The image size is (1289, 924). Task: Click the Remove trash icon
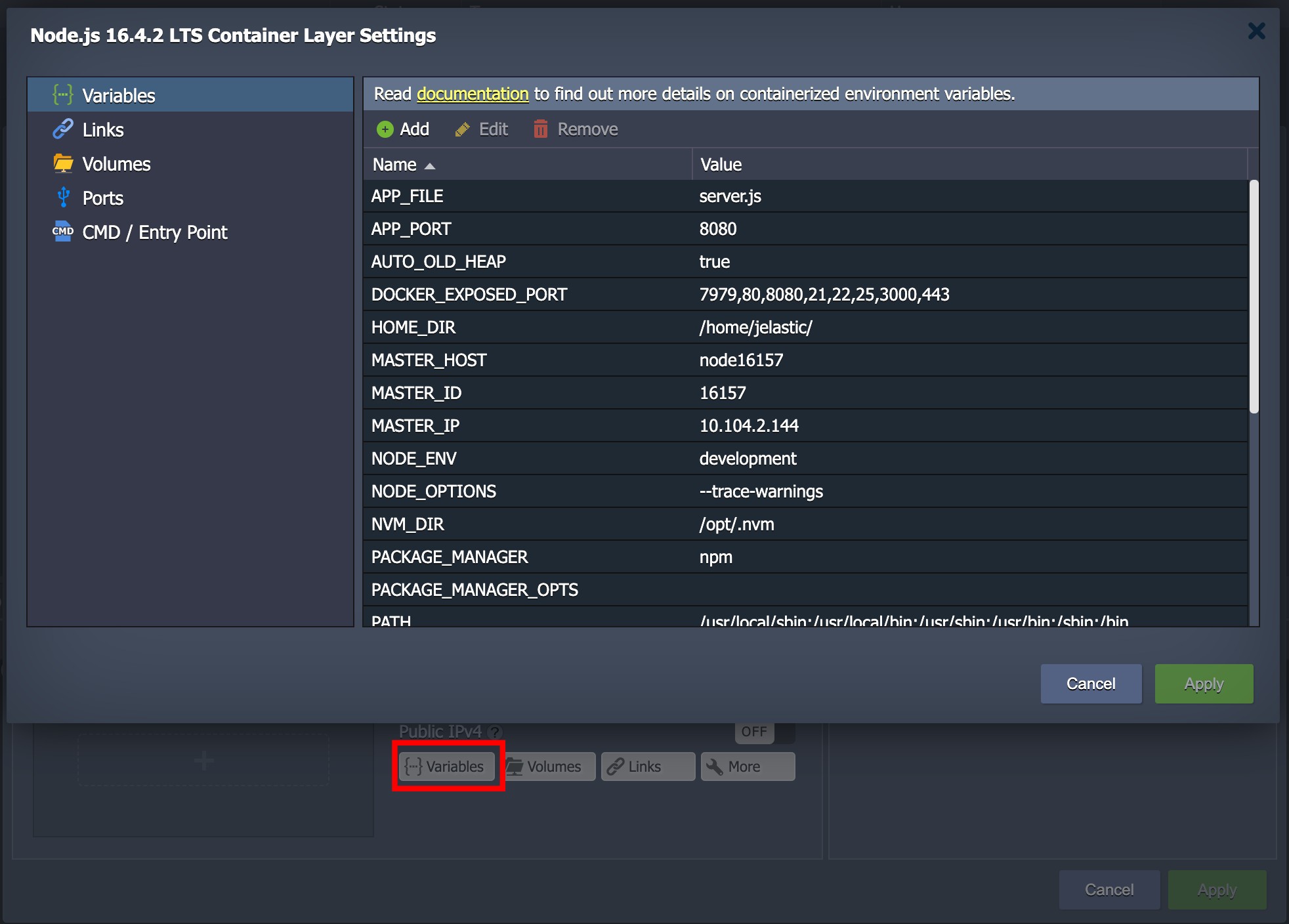coord(541,129)
